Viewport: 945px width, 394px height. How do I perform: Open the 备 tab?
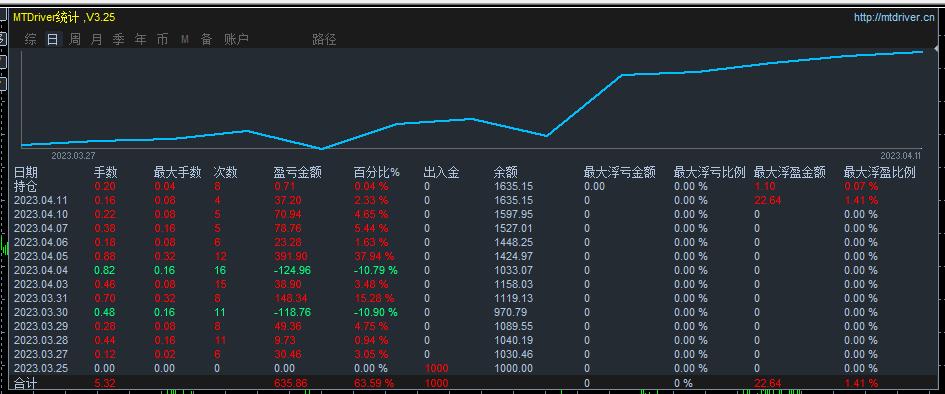pos(206,40)
